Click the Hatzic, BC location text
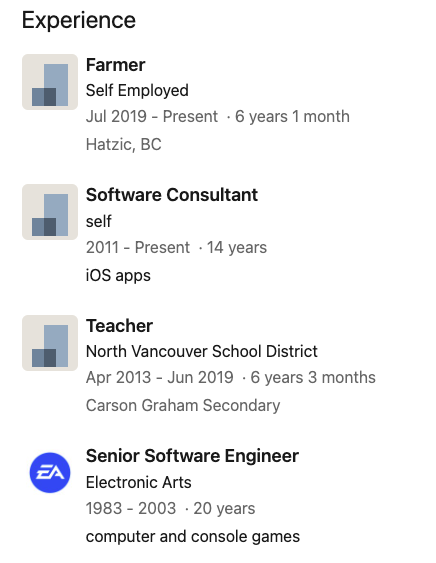This screenshot has height=563, width=436. coord(124,145)
